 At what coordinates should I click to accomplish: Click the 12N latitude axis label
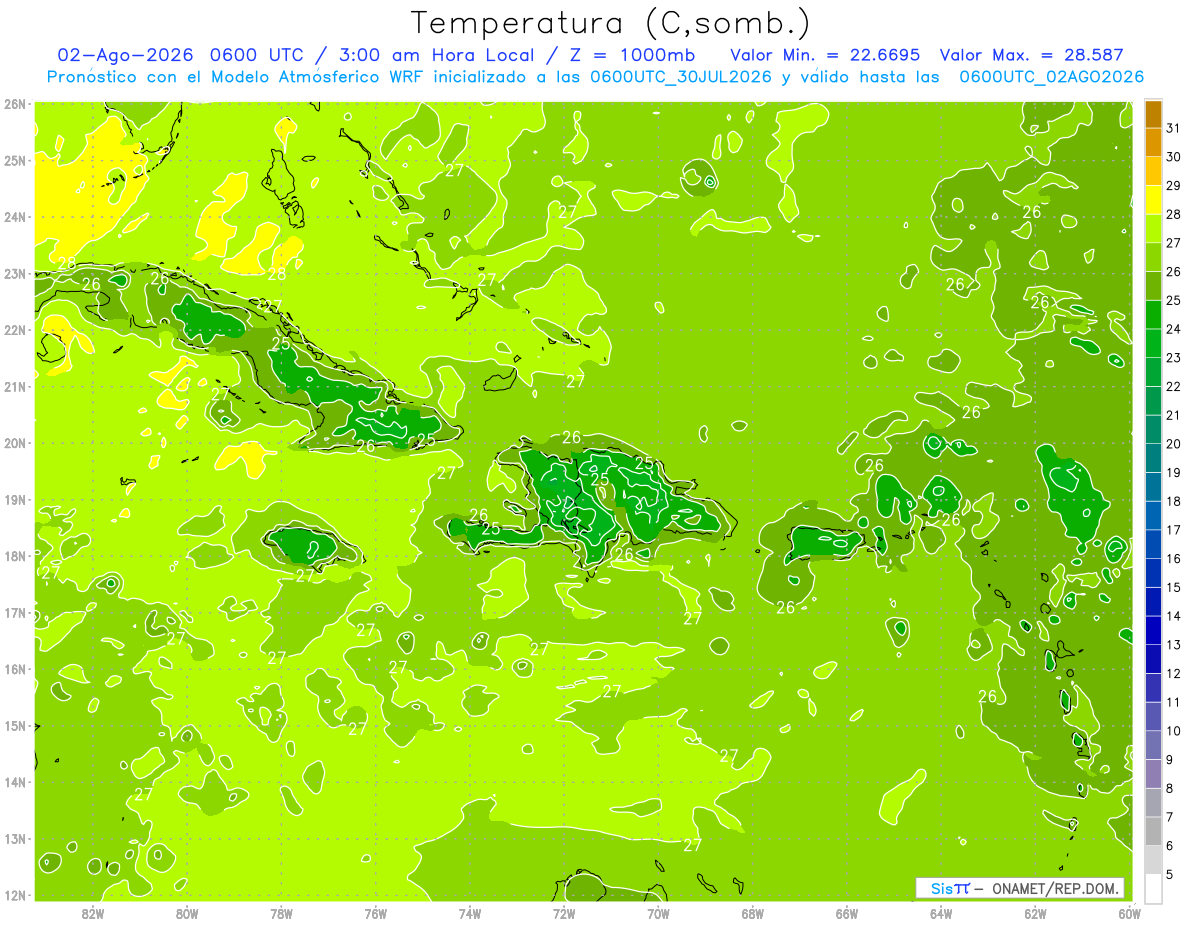coord(15,895)
